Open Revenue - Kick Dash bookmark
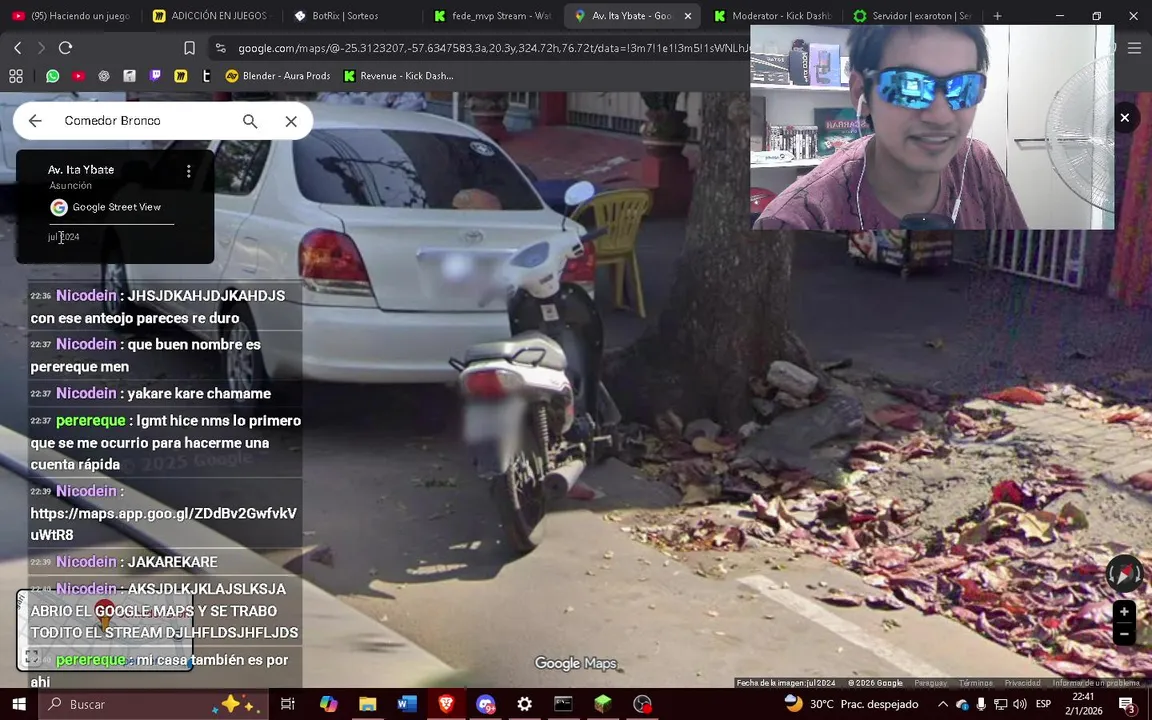 (398, 76)
